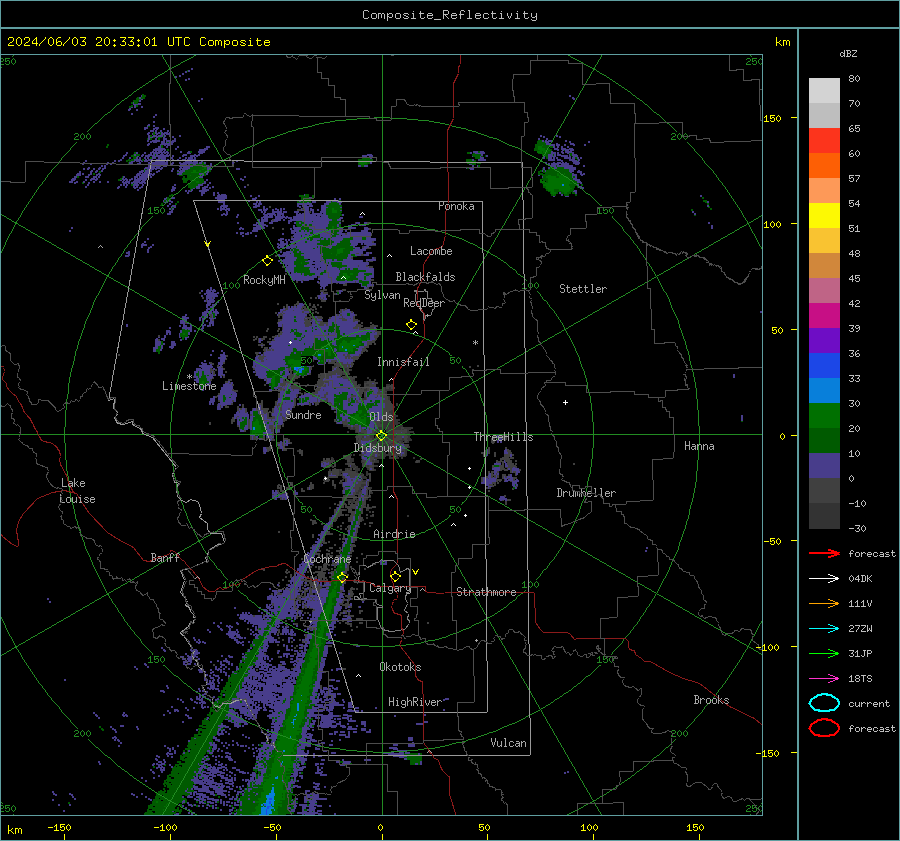900x841 pixels.
Task: Click the yellow km label at top right
Action: [x=782, y=42]
